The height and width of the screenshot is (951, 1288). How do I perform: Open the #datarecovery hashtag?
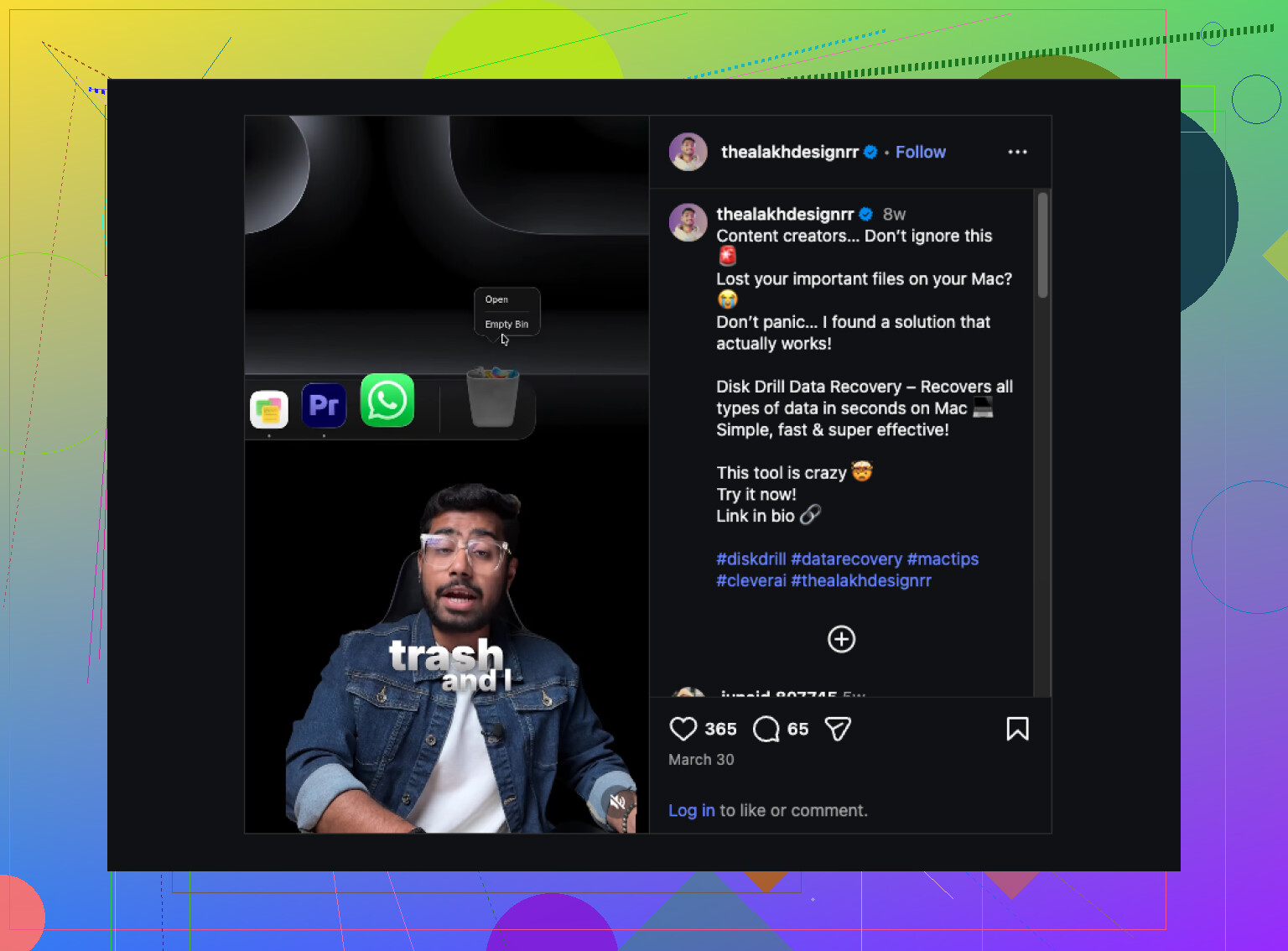click(847, 559)
